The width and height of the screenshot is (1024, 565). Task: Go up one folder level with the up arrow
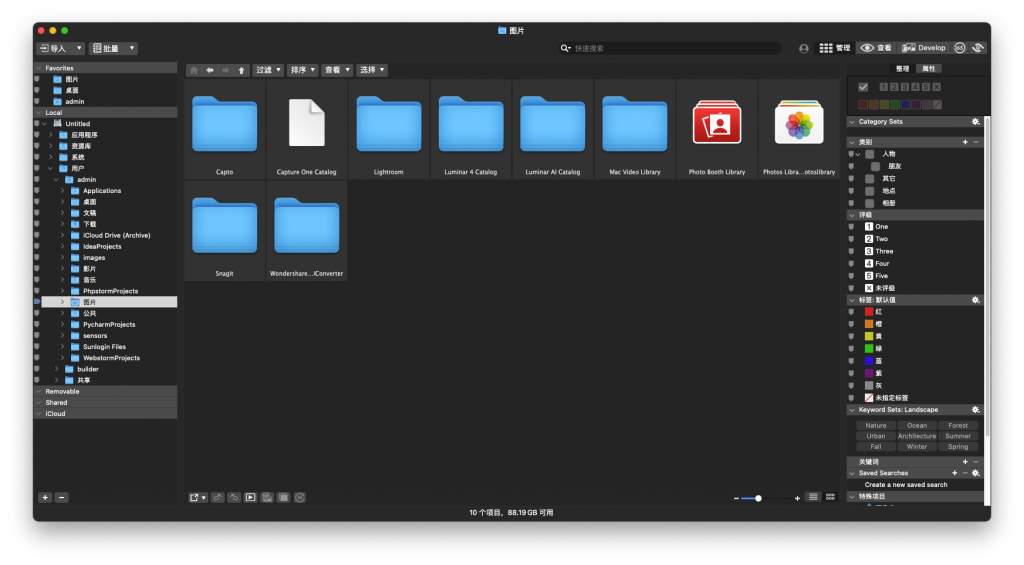click(241, 70)
